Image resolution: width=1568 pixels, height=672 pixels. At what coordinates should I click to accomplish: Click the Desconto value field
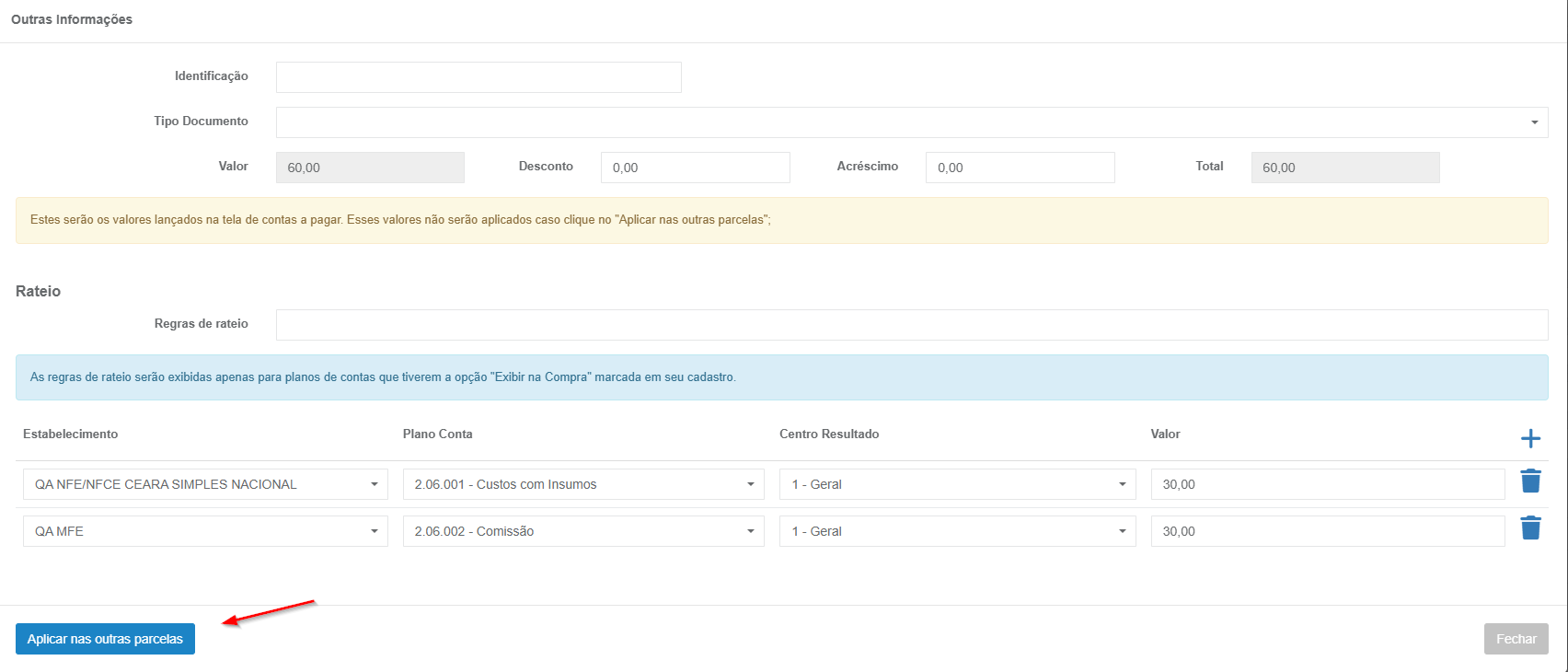click(695, 168)
